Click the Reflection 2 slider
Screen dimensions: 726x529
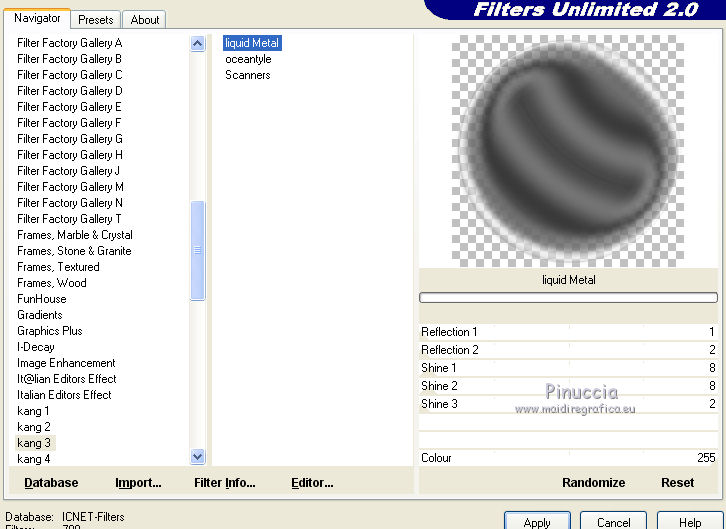pos(568,350)
